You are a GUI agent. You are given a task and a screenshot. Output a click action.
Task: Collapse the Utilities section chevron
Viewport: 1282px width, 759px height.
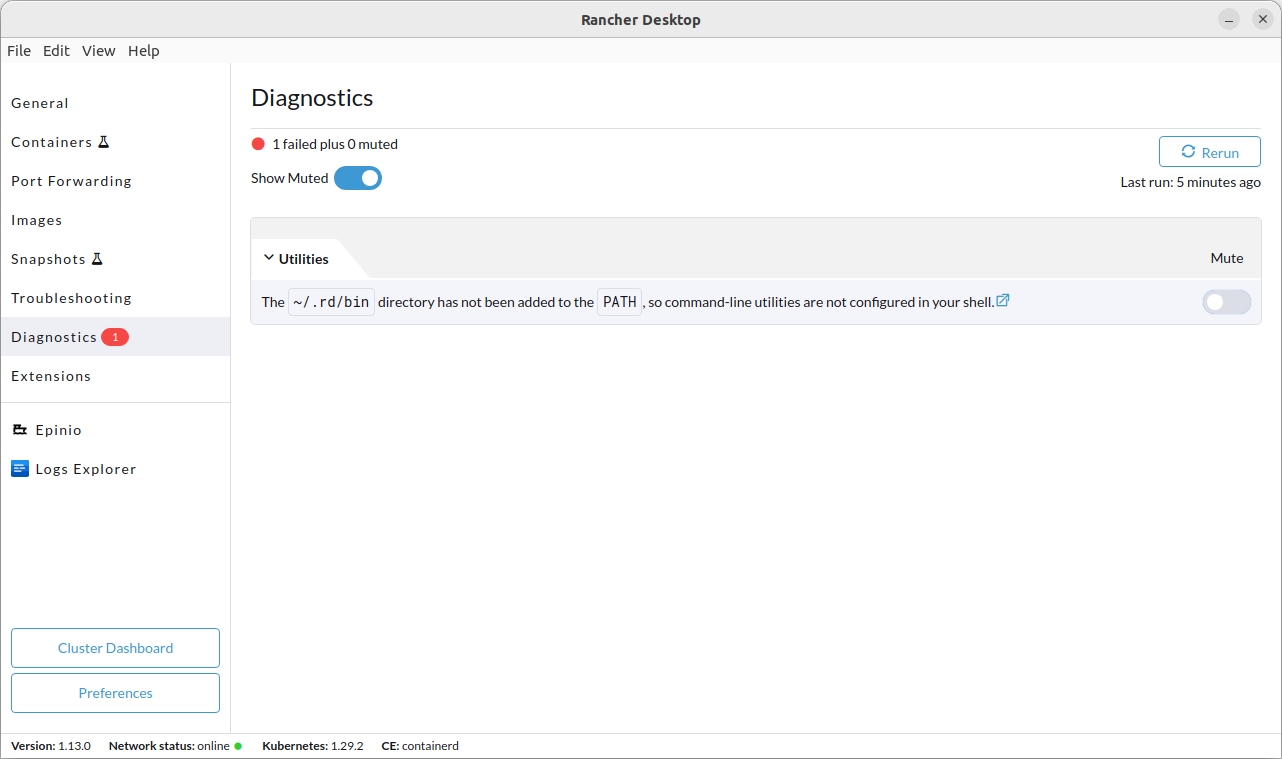tap(268, 258)
